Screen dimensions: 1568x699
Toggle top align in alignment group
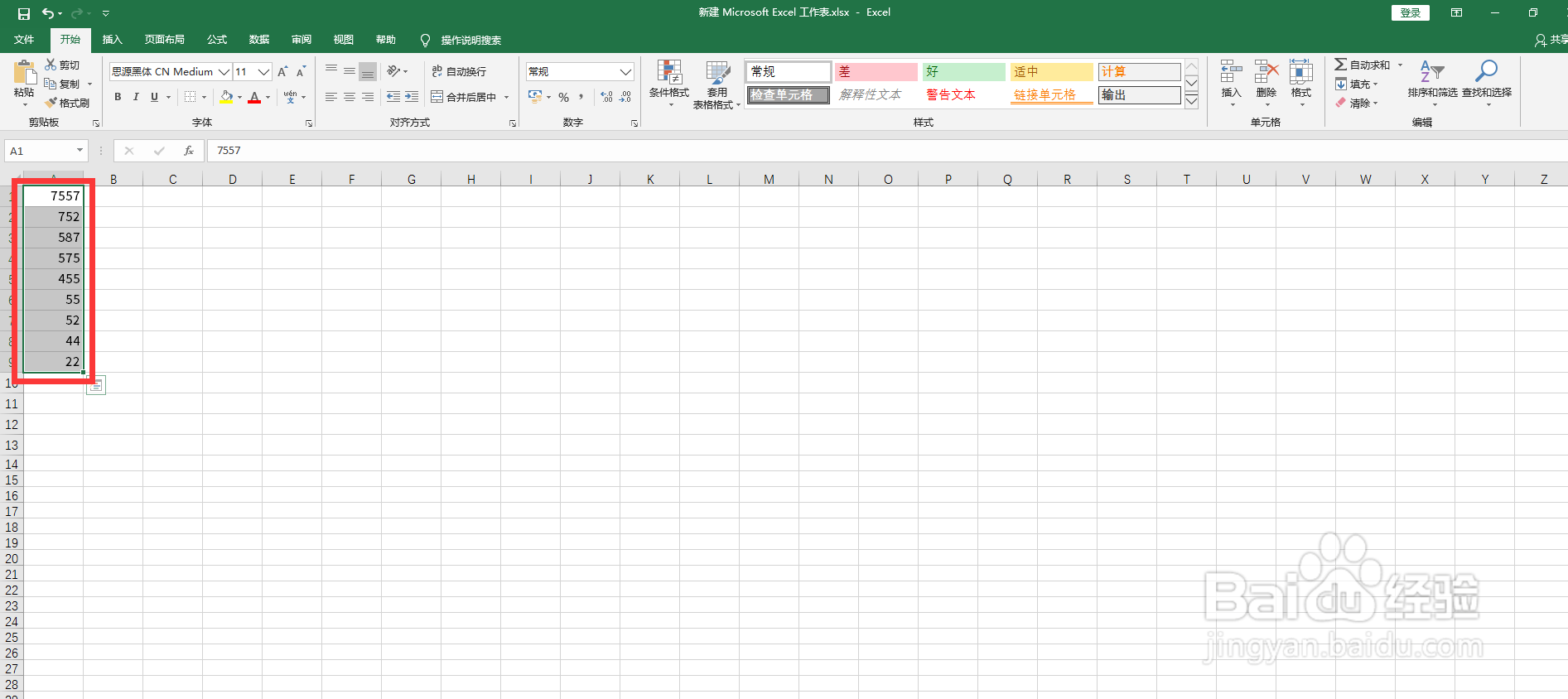pos(331,71)
